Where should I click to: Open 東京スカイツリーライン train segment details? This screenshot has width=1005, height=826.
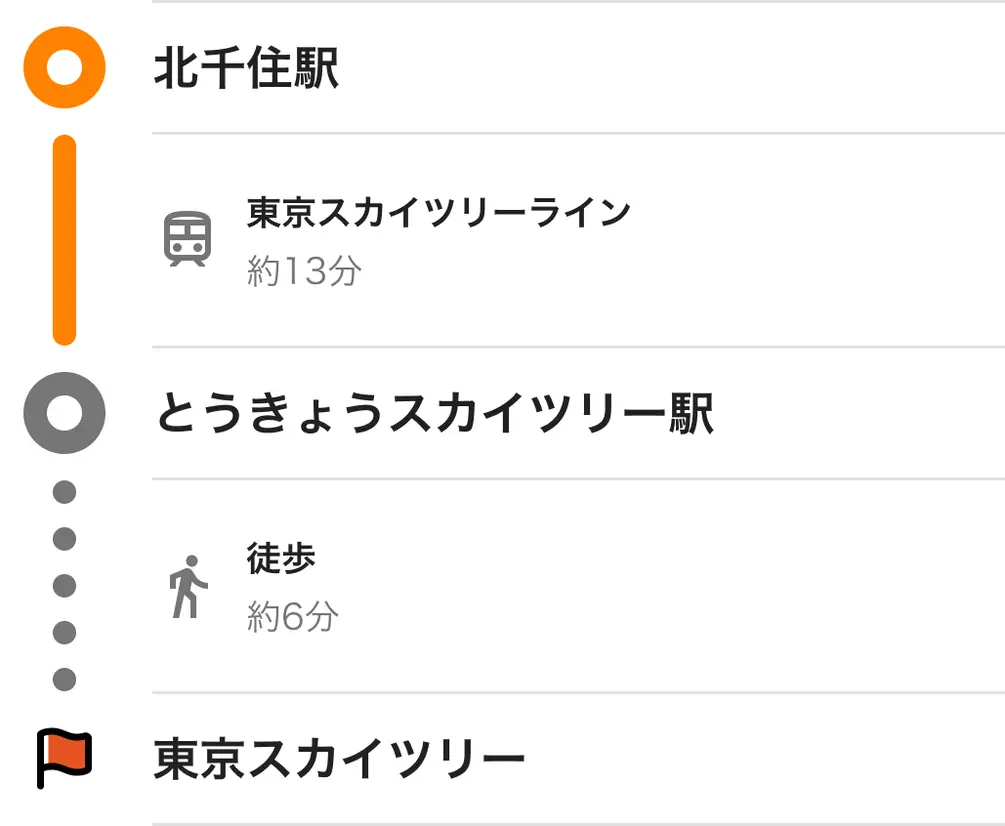tap(578, 240)
